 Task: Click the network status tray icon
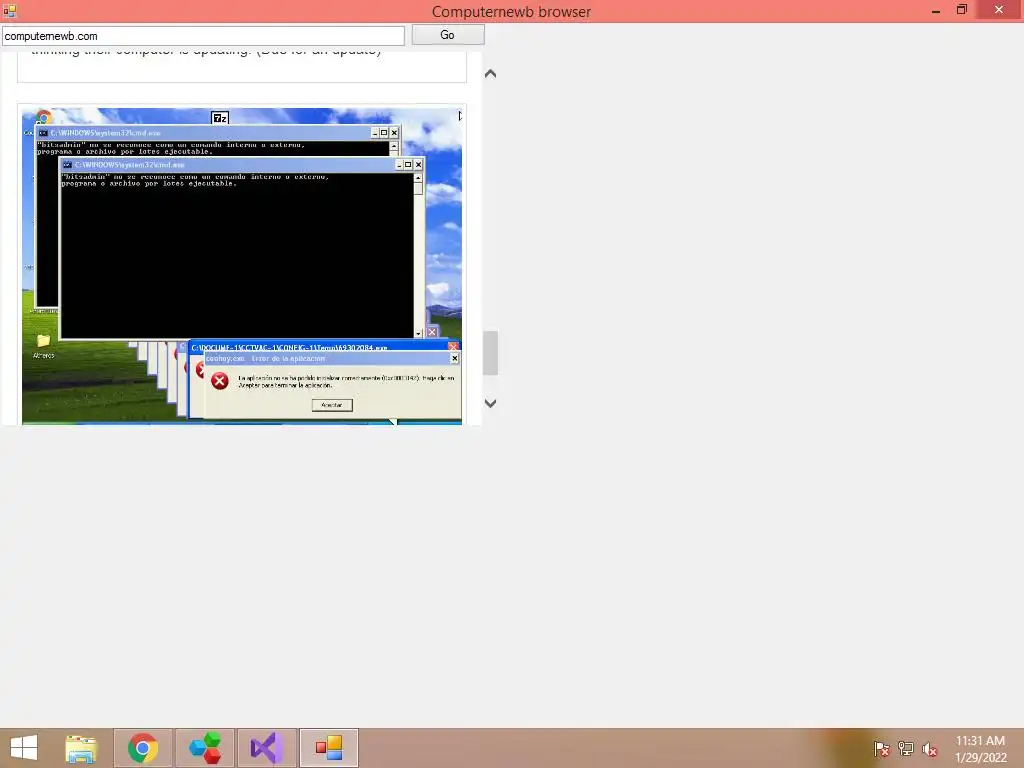[x=906, y=748]
